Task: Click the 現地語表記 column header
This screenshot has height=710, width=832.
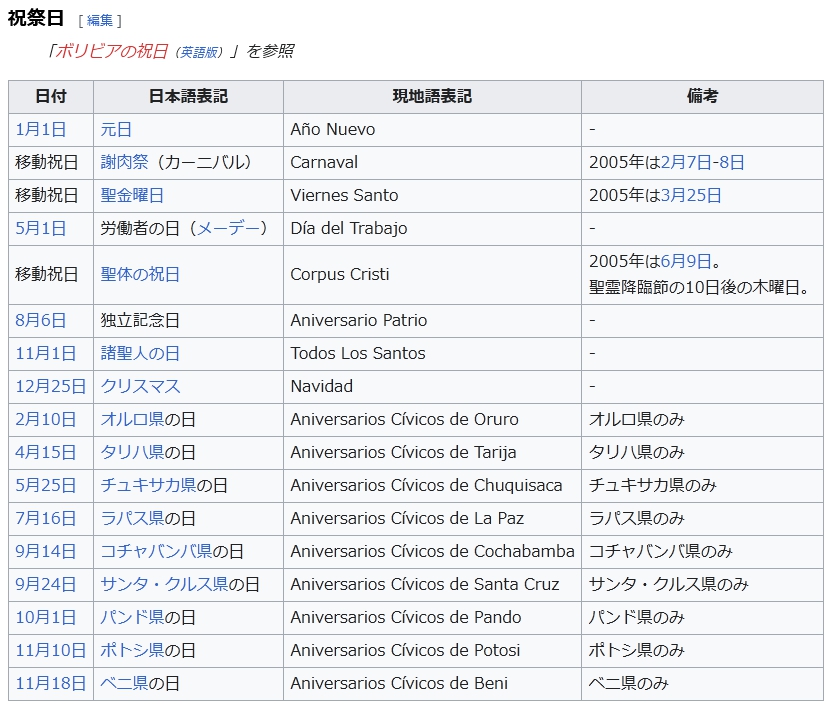Action: tap(432, 97)
